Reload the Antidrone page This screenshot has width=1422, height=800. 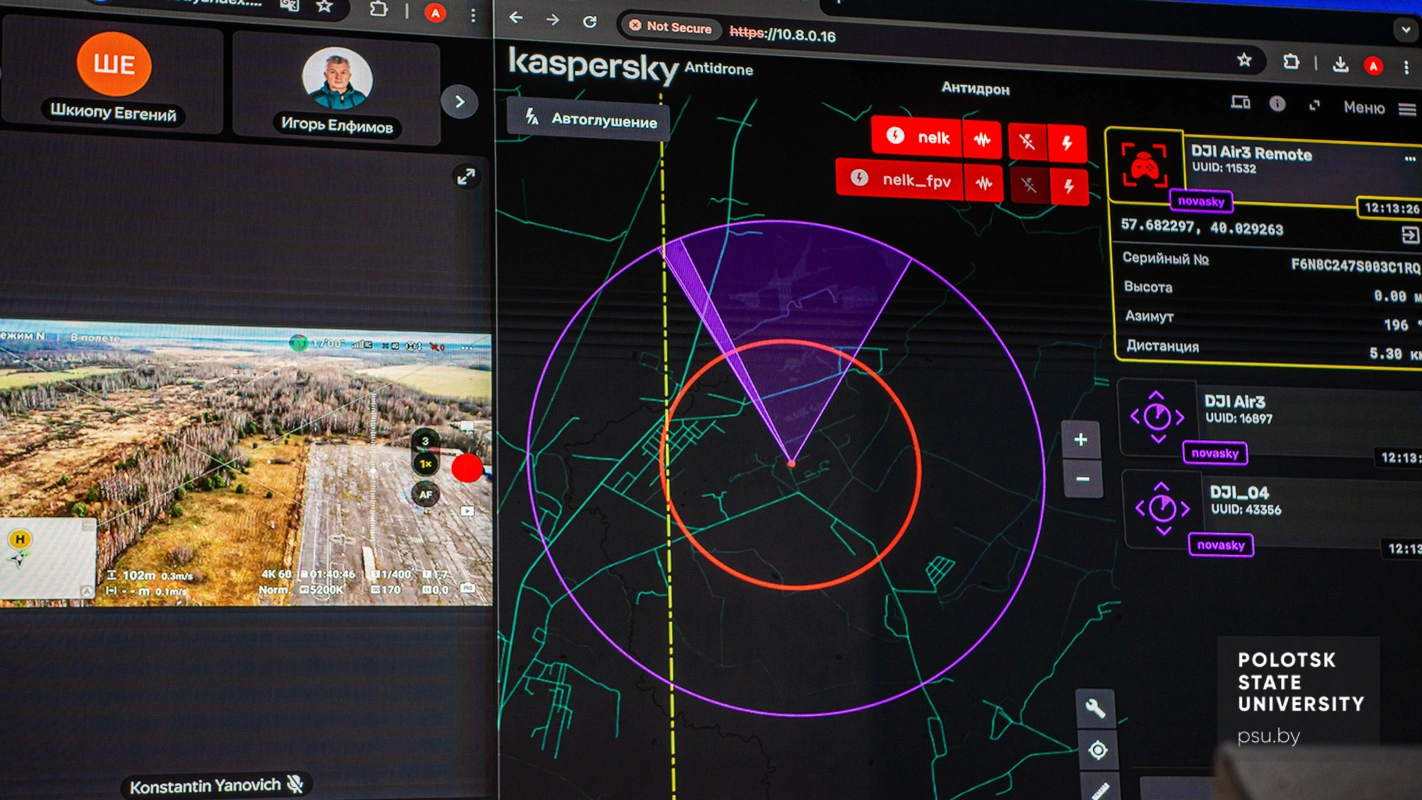point(590,21)
